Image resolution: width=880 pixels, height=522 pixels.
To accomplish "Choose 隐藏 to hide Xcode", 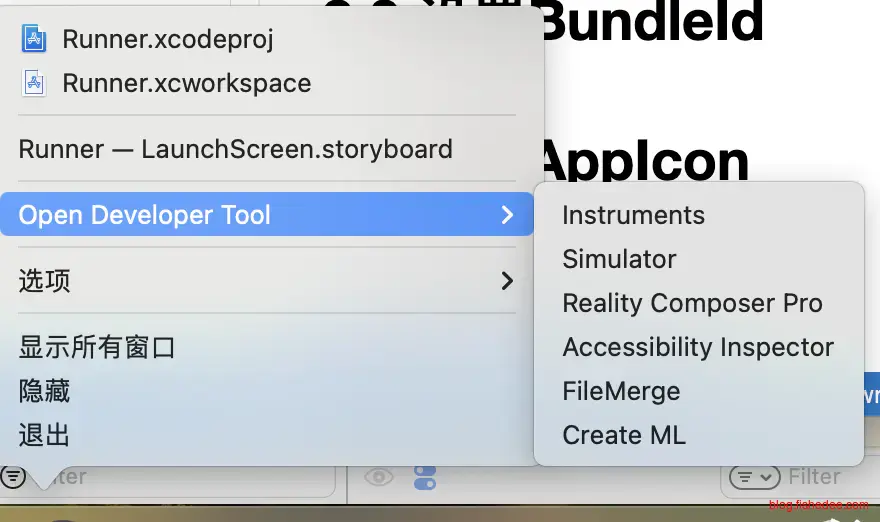I will (45, 391).
